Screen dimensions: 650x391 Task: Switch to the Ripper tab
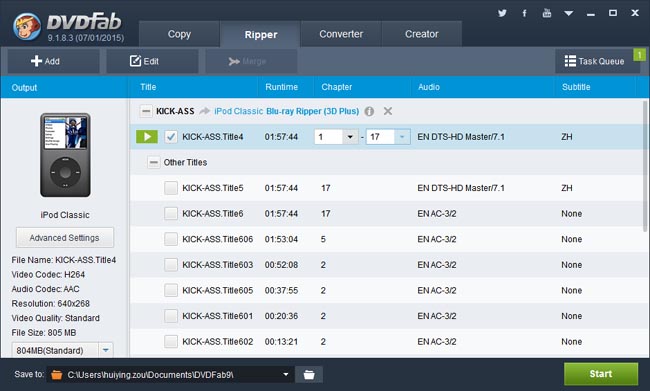coord(260,34)
